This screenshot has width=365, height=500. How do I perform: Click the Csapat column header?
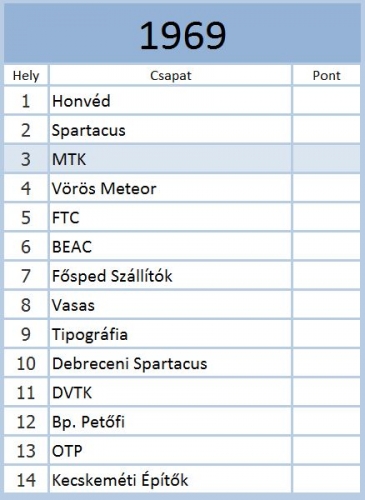170,75
